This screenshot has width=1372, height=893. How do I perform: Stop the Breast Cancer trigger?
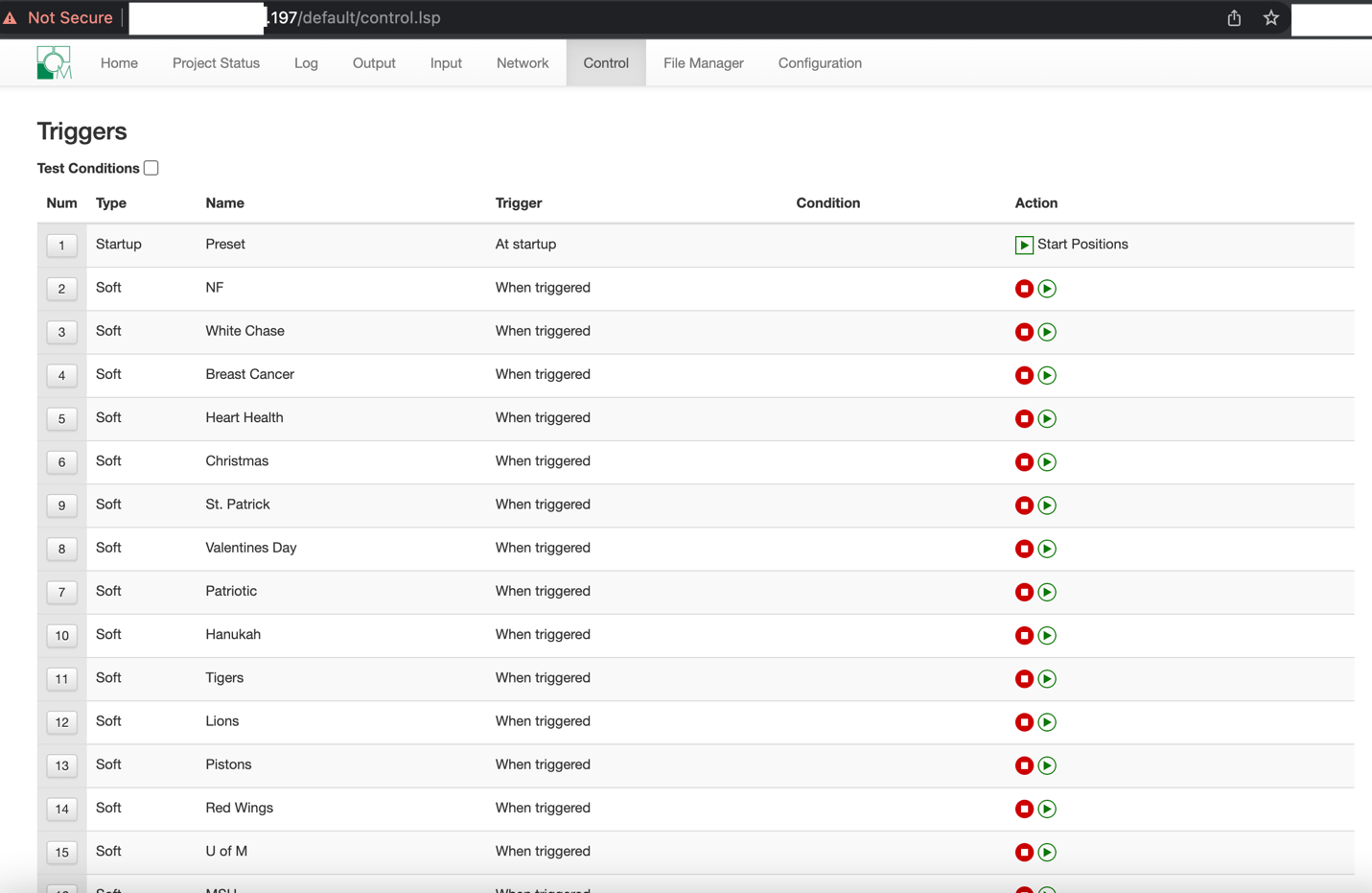(1023, 375)
